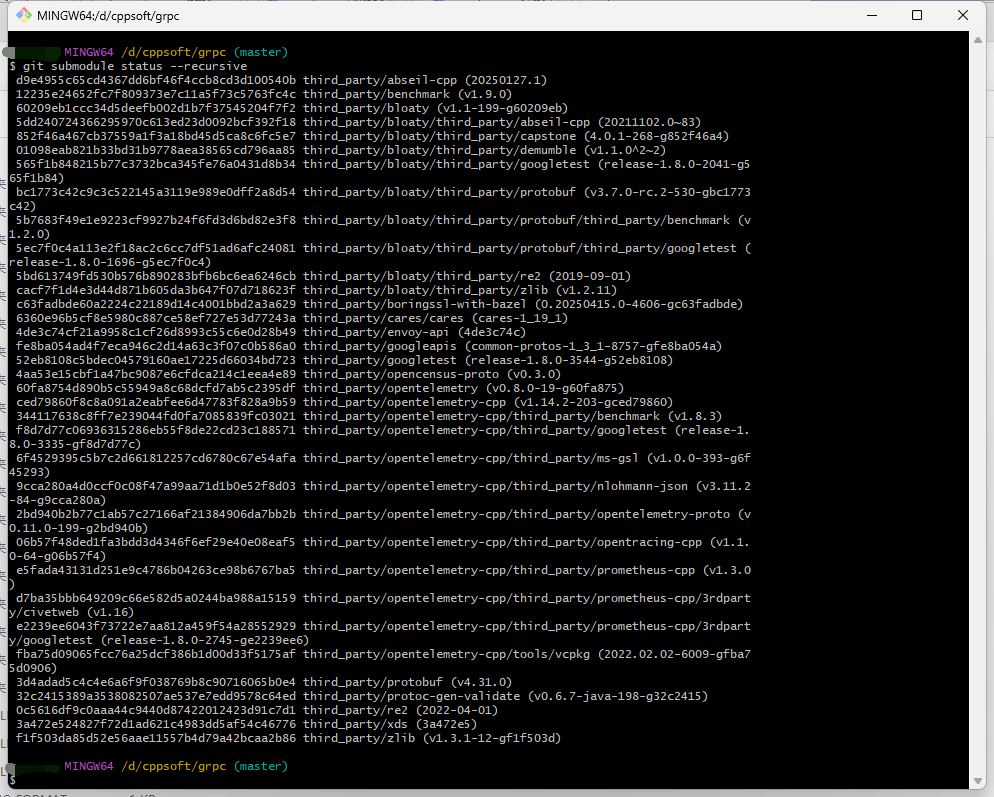Click third_party/opencensus-proto (v0.3.0) path
The height and width of the screenshot is (797, 994).
pos(401,373)
